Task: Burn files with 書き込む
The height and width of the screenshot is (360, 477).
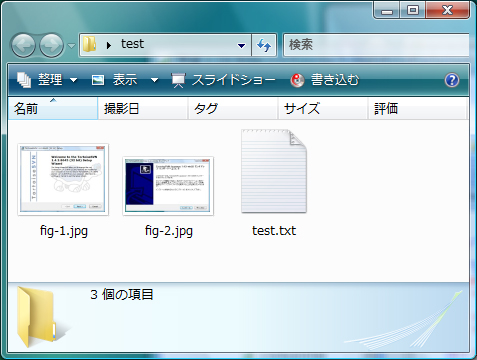Action: point(335,80)
